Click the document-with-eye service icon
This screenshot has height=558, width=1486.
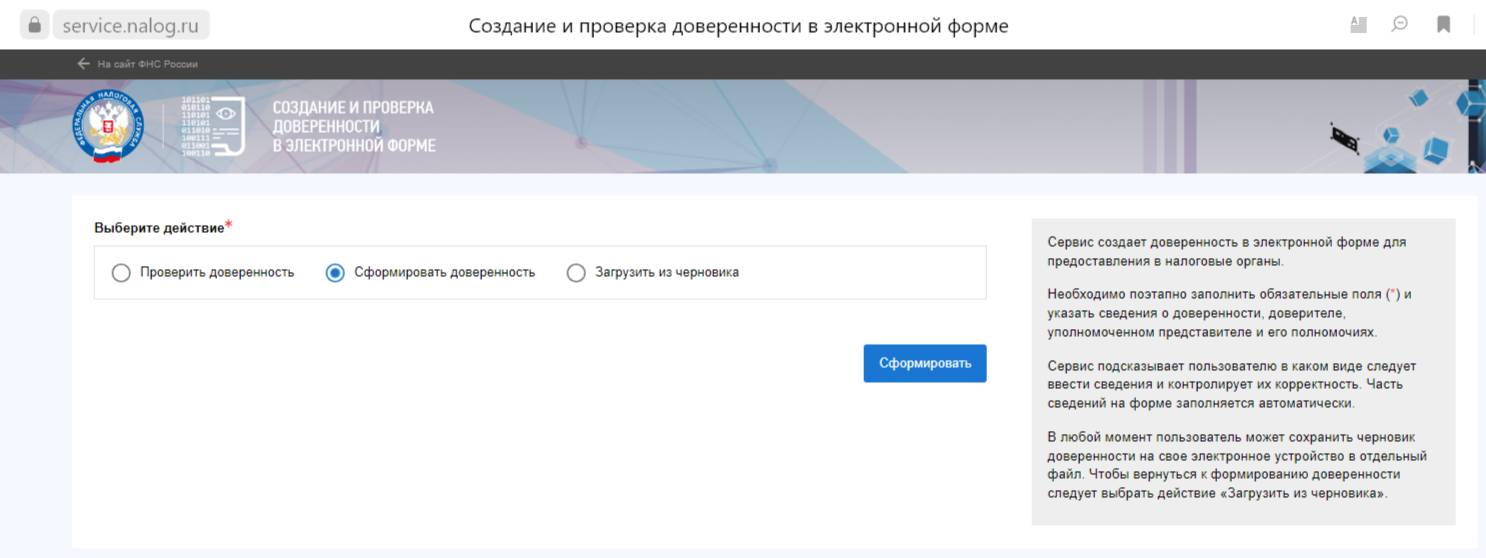213,127
